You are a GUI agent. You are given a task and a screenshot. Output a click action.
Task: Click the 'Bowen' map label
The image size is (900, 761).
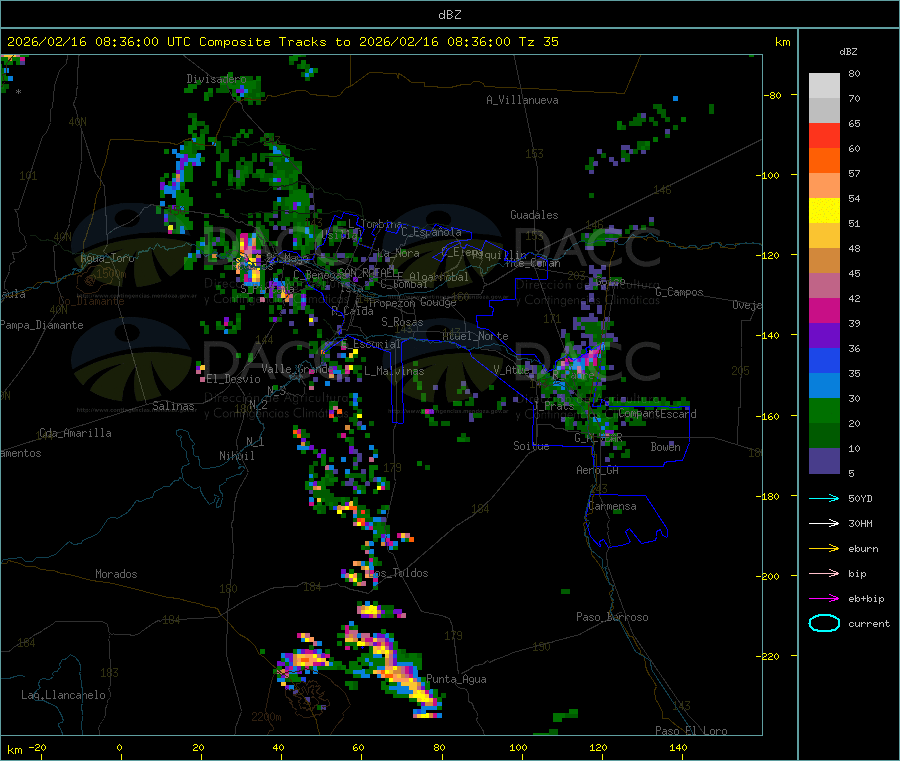point(665,446)
